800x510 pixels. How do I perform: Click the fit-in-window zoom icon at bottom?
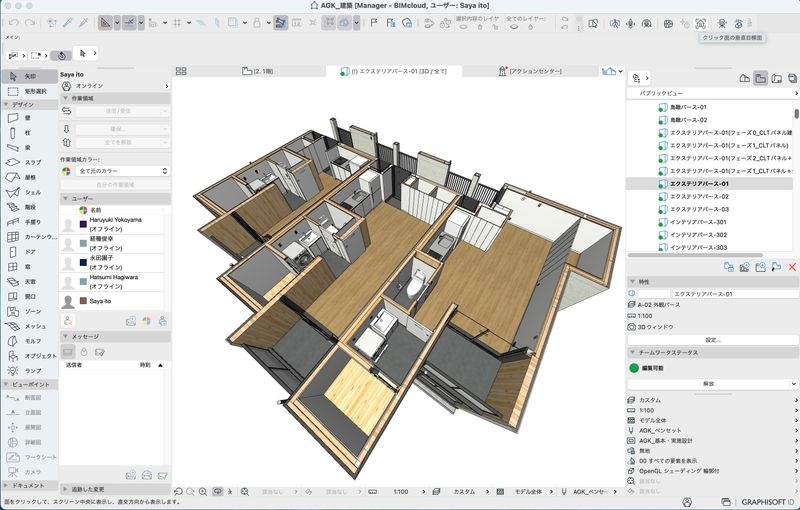pos(245,492)
